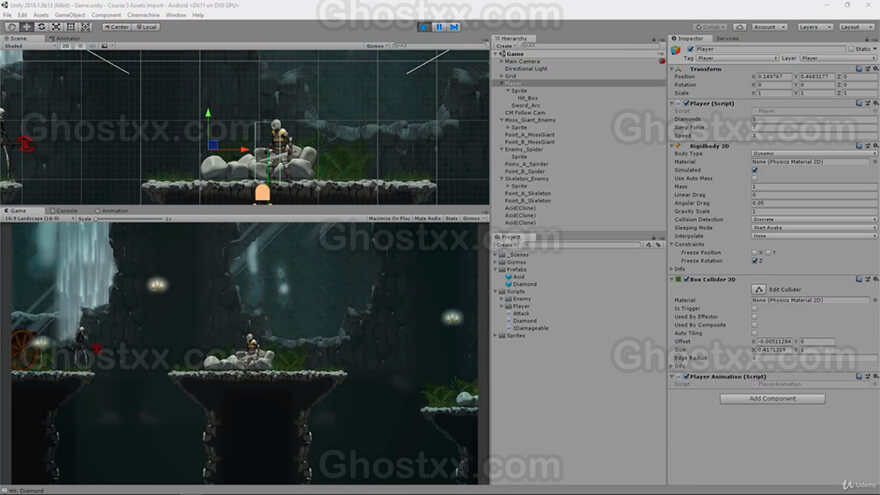Filter Project search by type icon

tap(648, 245)
